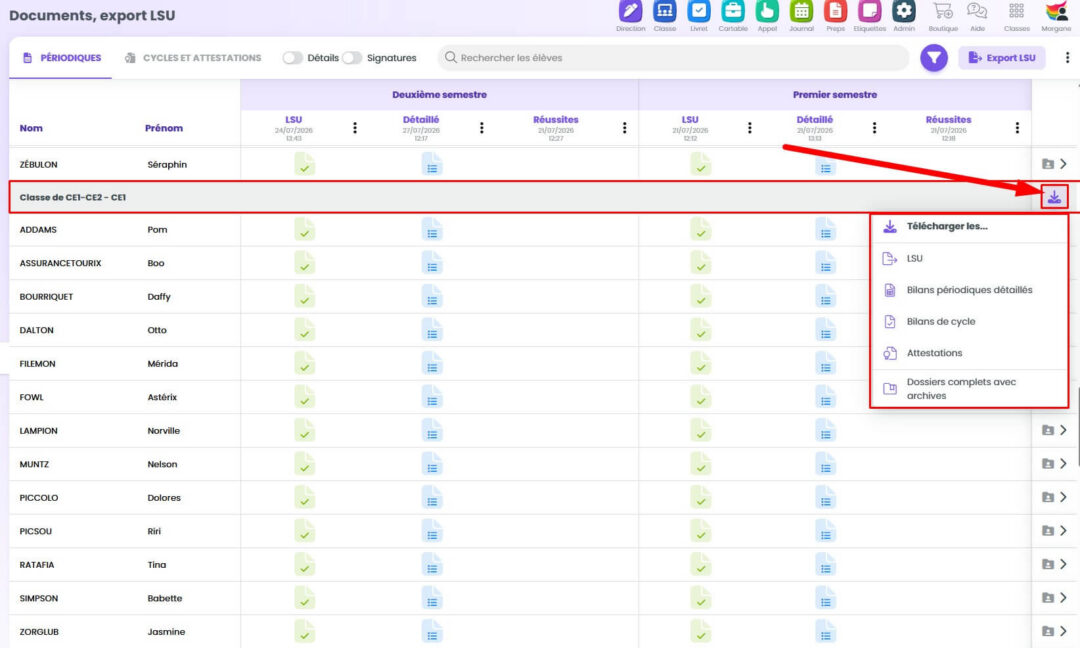
Task: Toggle the Signatures switch
Action: pos(352,58)
